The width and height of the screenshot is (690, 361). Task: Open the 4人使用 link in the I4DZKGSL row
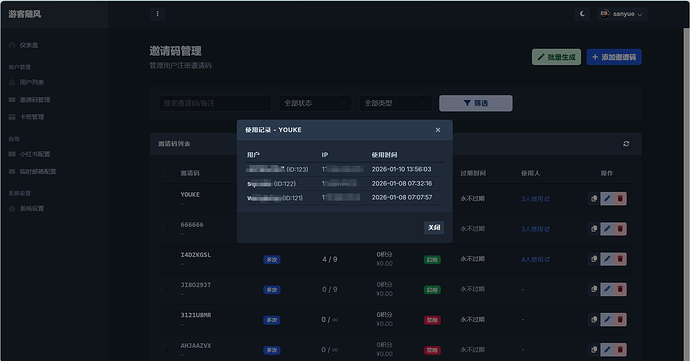[x=535, y=259]
